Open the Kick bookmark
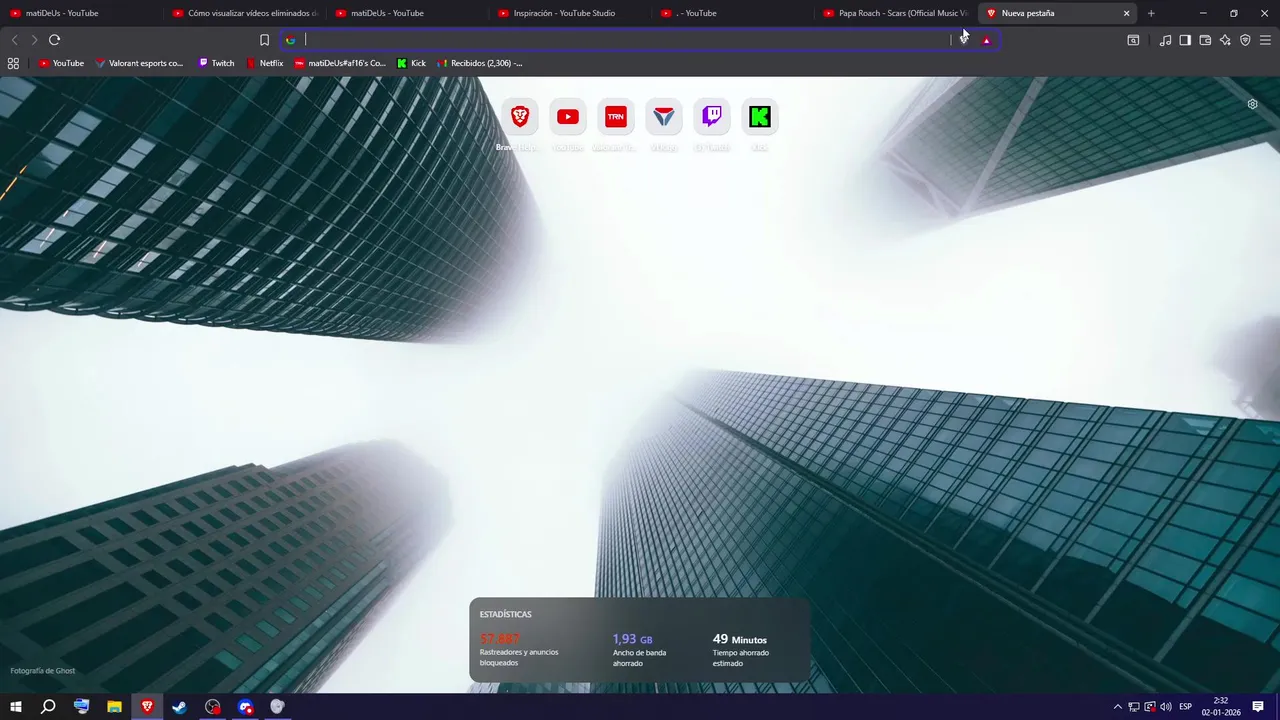This screenshot has width=1280, height=720. click(x=411, y=63)
